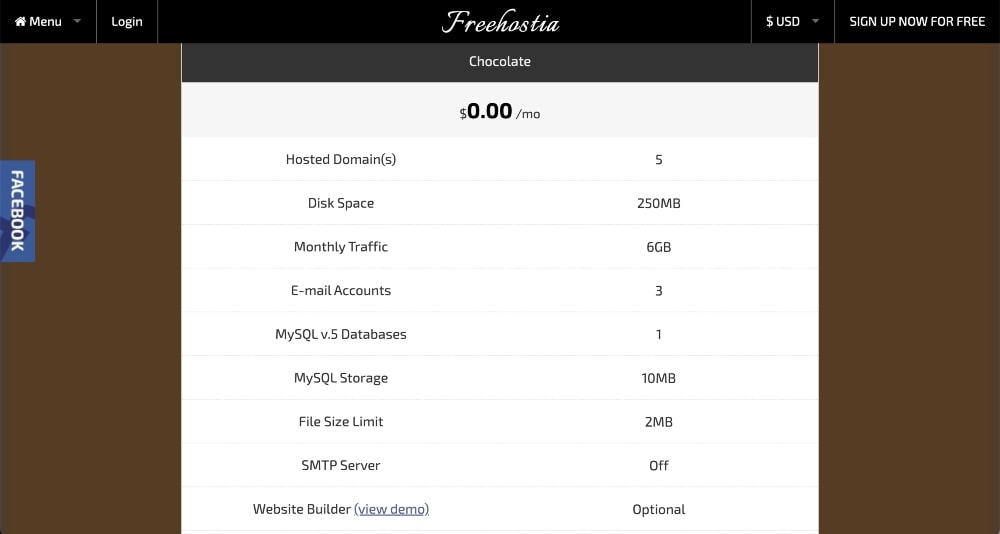Open the $ USD currency selector
The height and width of the screenshot is (534, 1000).
(x=783, y=21)
